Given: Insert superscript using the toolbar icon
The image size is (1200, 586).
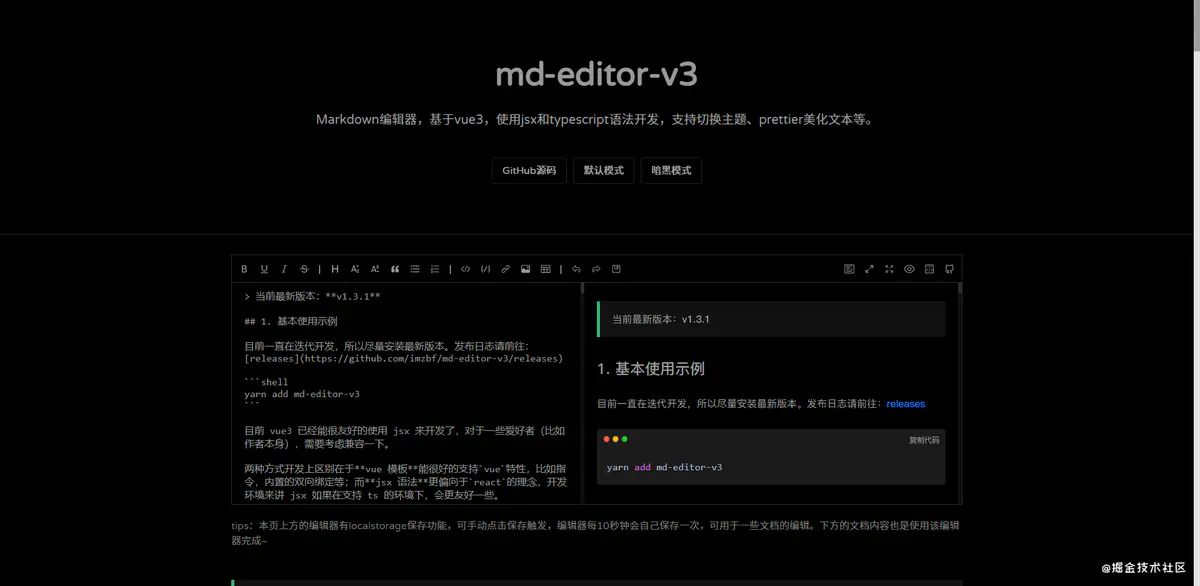Looking at the screenshot, I should pos(375,269).
